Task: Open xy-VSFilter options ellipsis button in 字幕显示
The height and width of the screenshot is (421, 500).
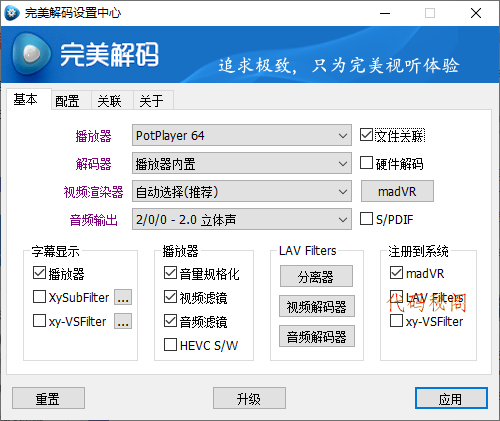Action: pyautogui.click(x=123, y=321)
